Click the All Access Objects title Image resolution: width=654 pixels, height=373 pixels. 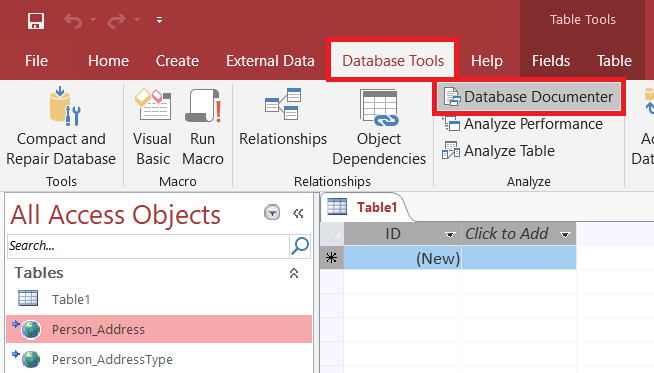115,215
